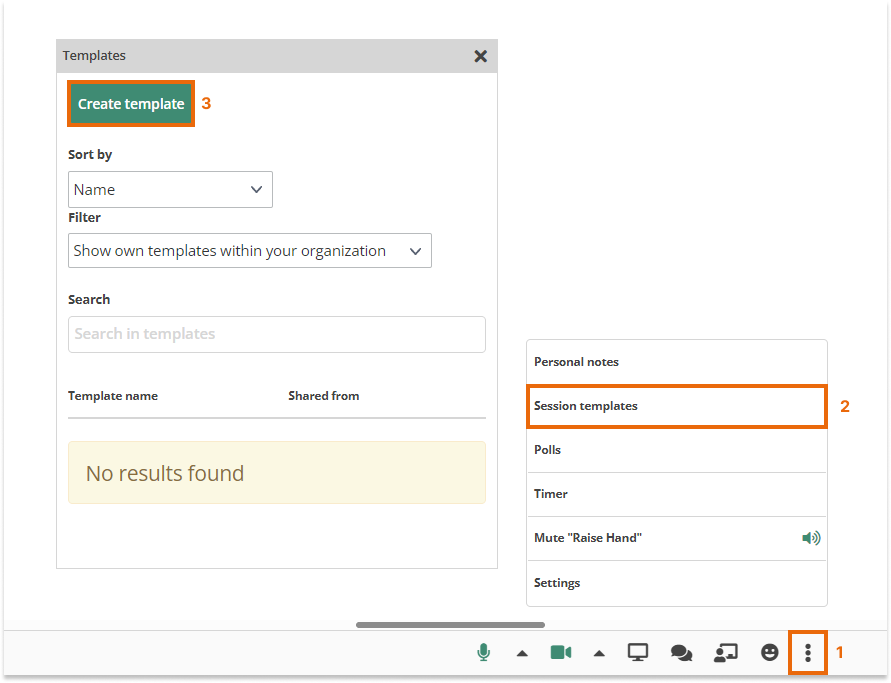891x683 pixels.
Task: Open the three-dot more menu
Action: point(807,653)
